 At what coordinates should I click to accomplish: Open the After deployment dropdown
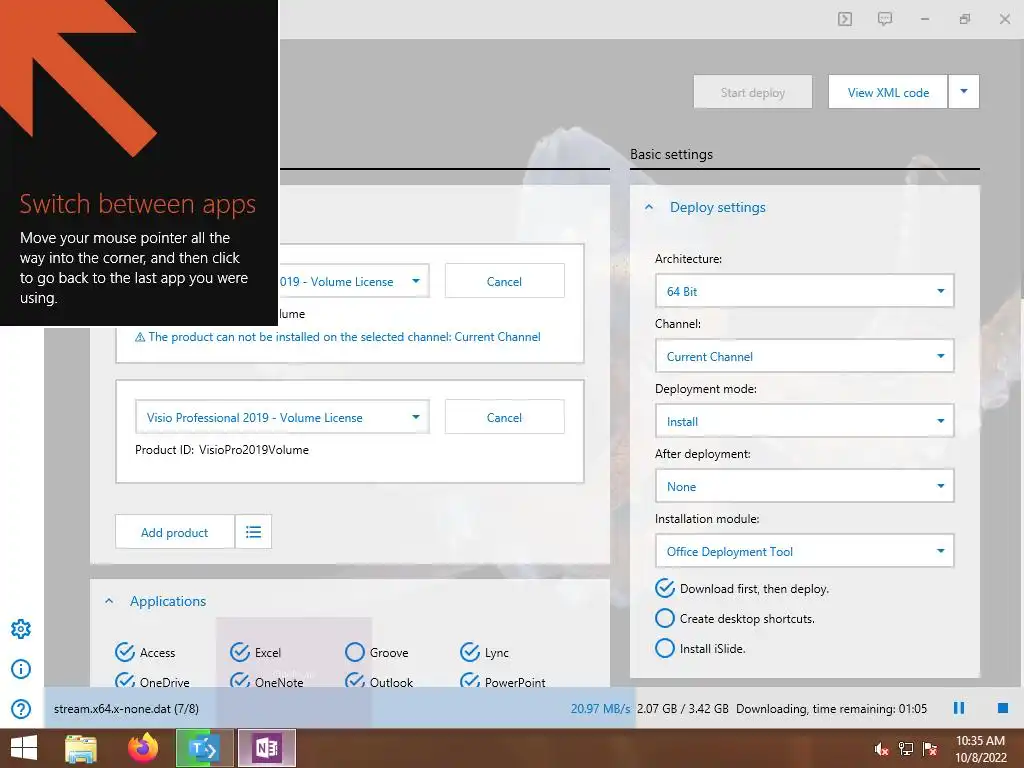click(805, 486)
